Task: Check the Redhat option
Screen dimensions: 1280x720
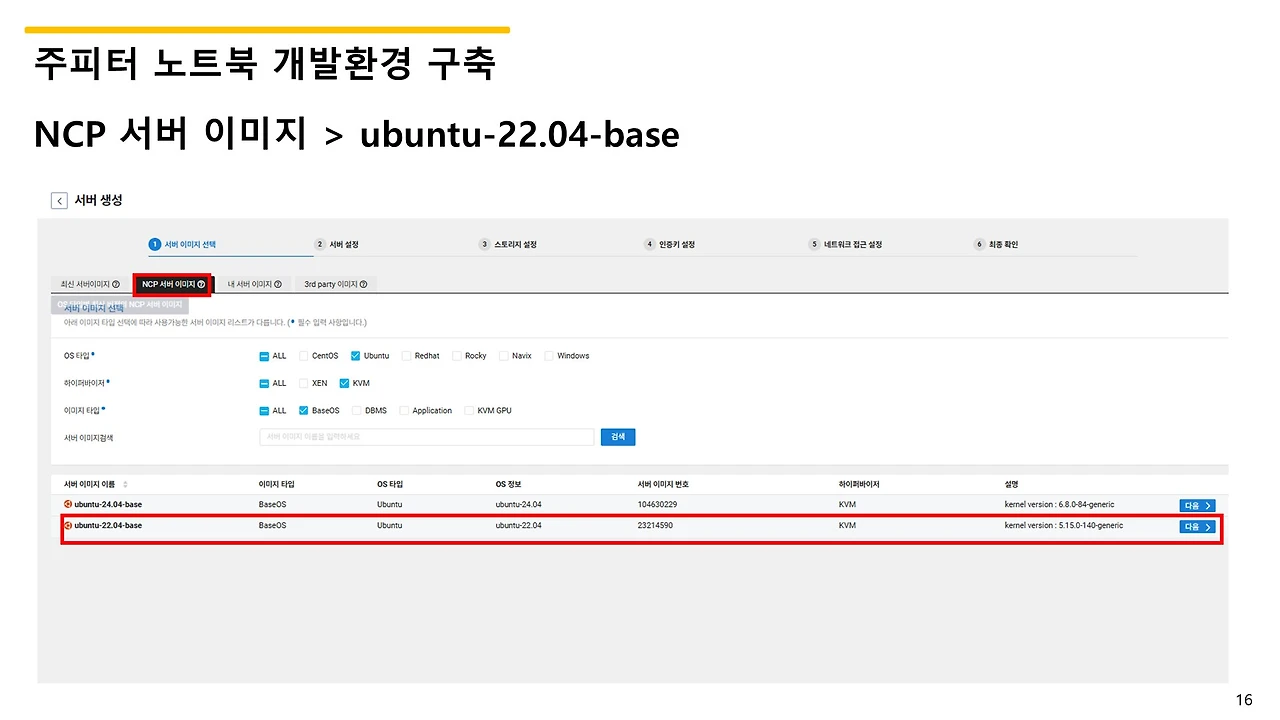Action: click(407, 356)
